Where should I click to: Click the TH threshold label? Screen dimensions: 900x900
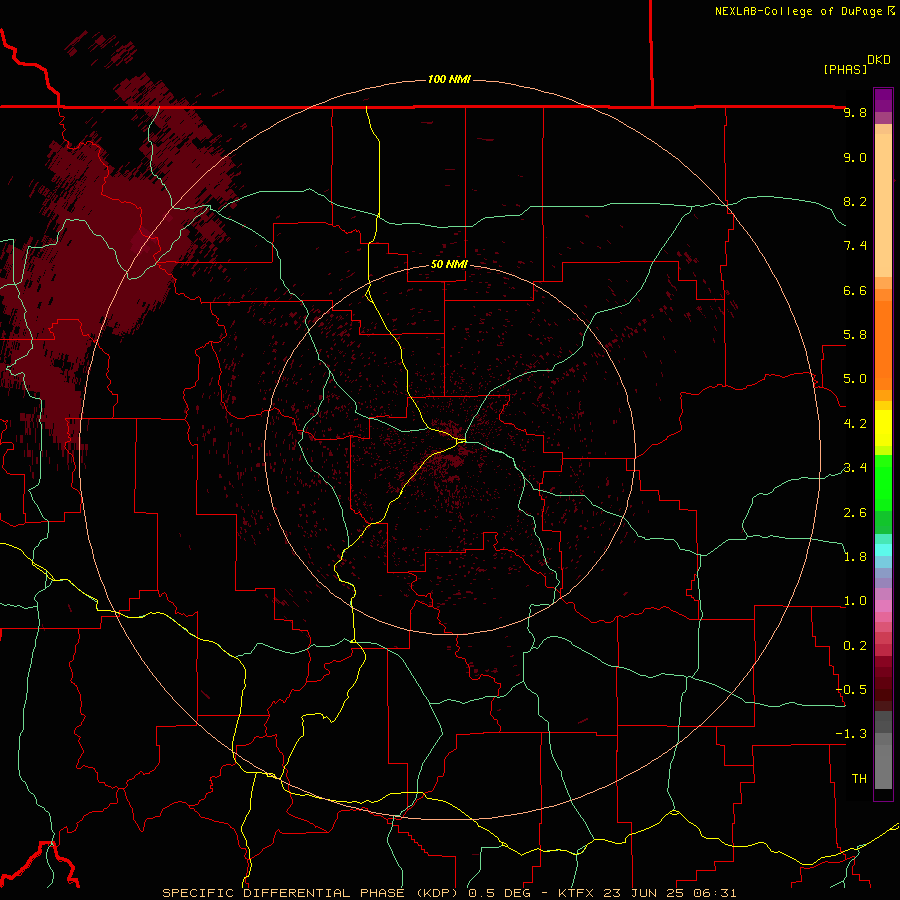coord(859,779)
